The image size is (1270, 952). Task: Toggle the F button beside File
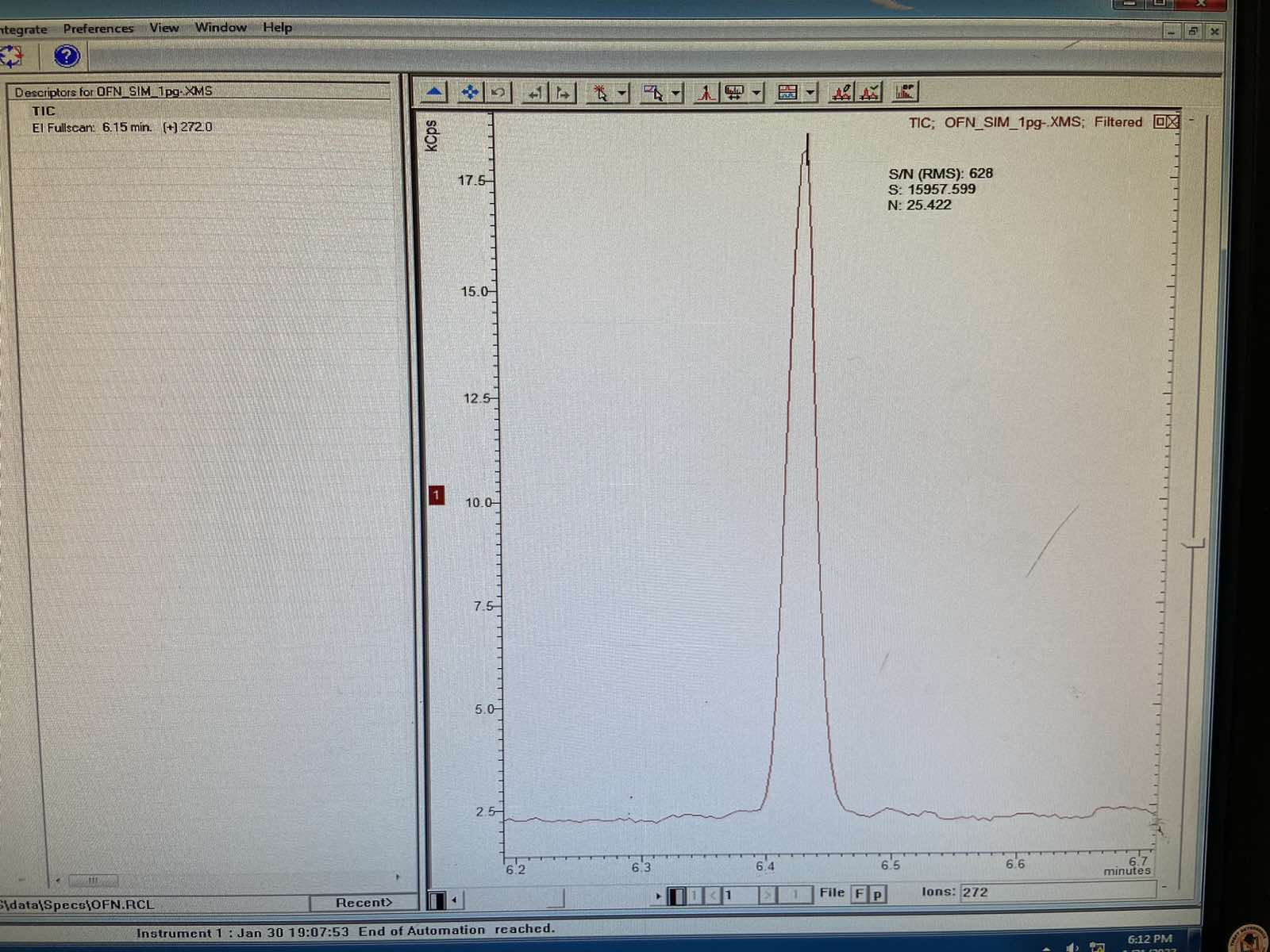[859, 894]
